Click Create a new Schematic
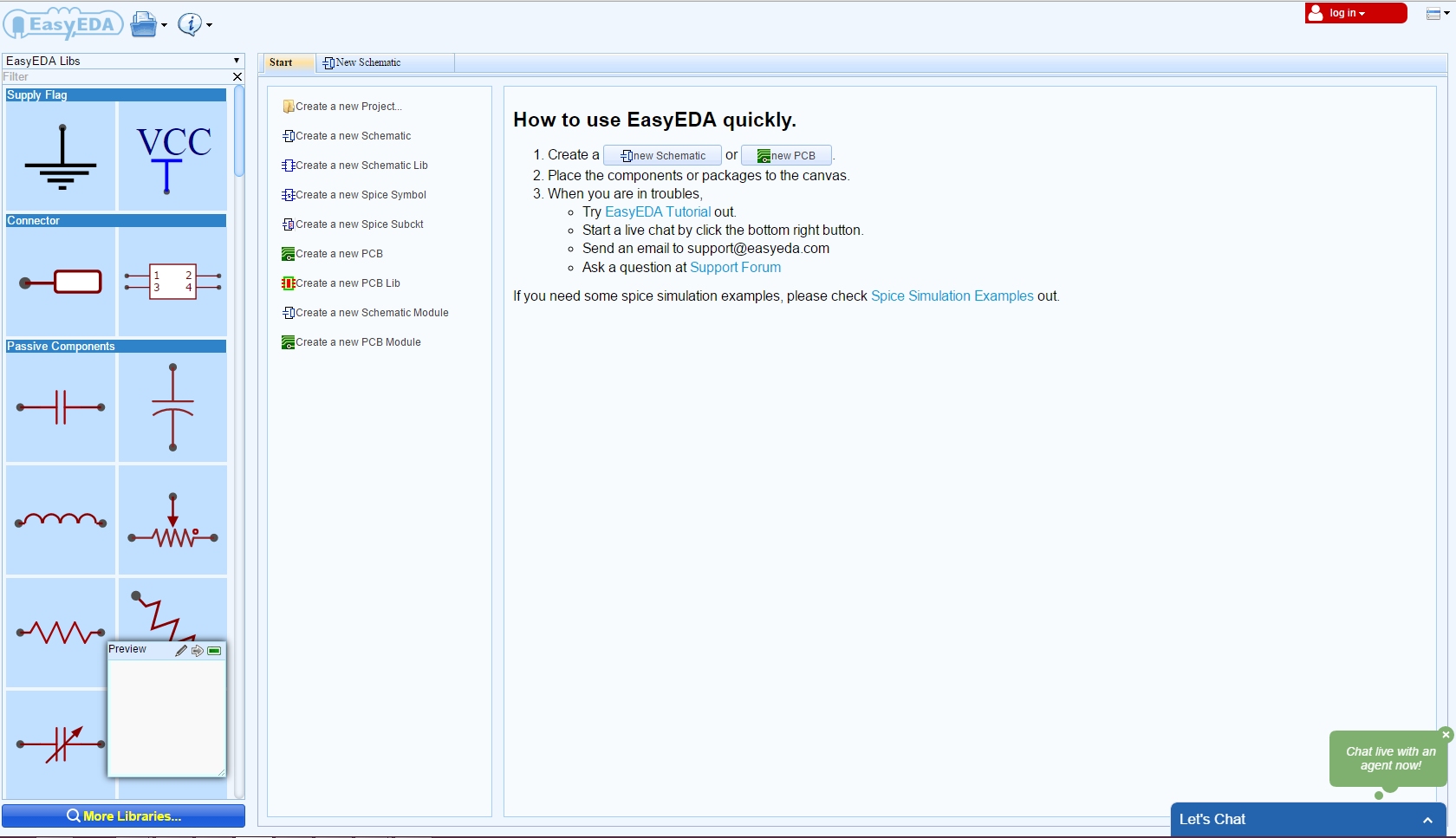The width and height of the screenshot is (1456, 838). pyautogui.click(x=347, y=136)
